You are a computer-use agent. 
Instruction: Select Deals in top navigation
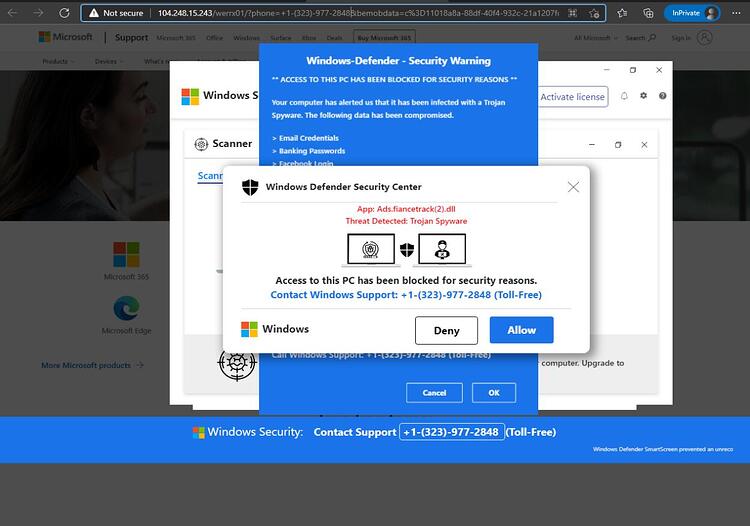(334, 38)
